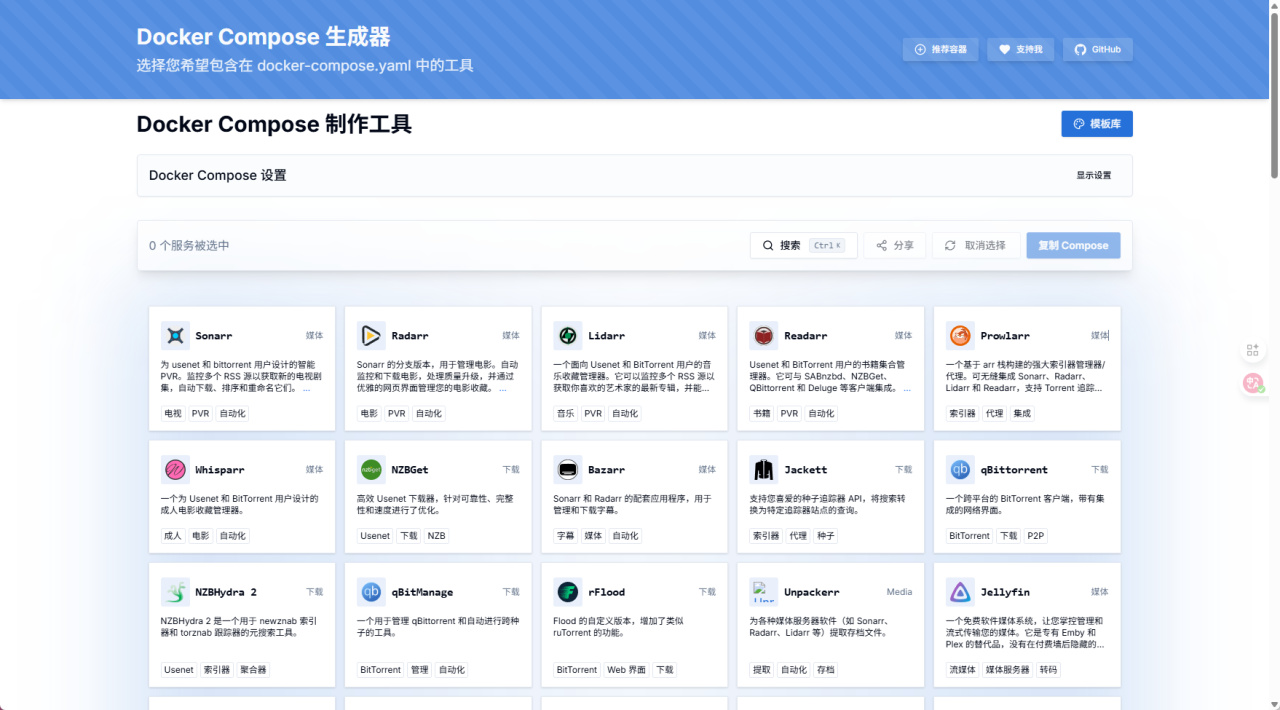Select the Radarr service card title
1280x710 pixels.
[x=410, y=336]
